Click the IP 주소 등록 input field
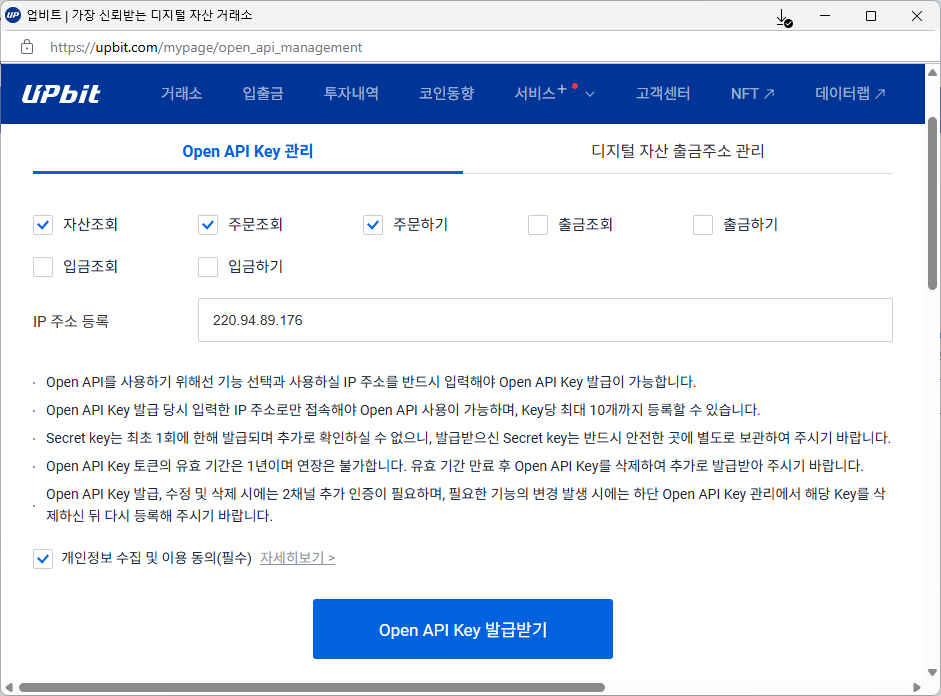This screenshot has height=696, width=941. (545, 321)
